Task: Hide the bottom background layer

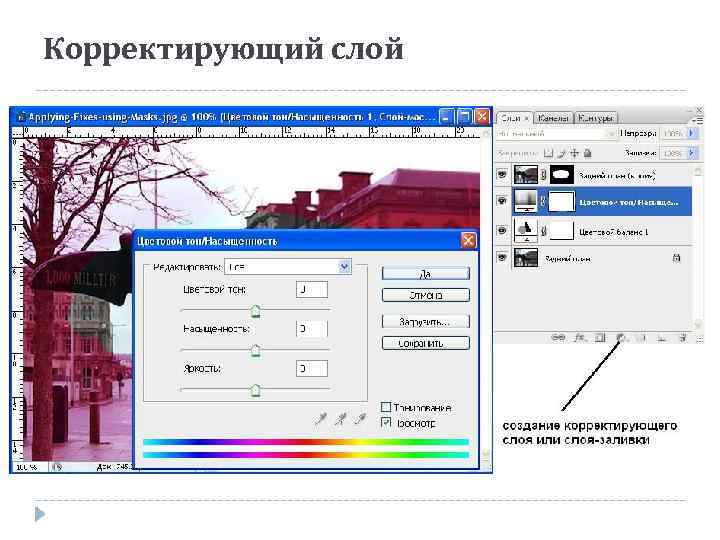Action: click(502, 258)
